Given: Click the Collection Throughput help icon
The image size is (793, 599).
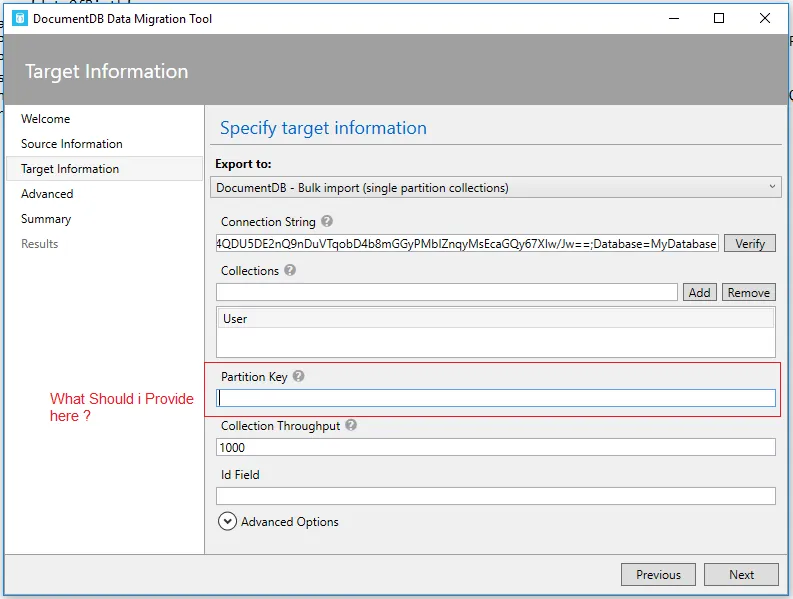Looking at the screenshot, I should 351,425.
